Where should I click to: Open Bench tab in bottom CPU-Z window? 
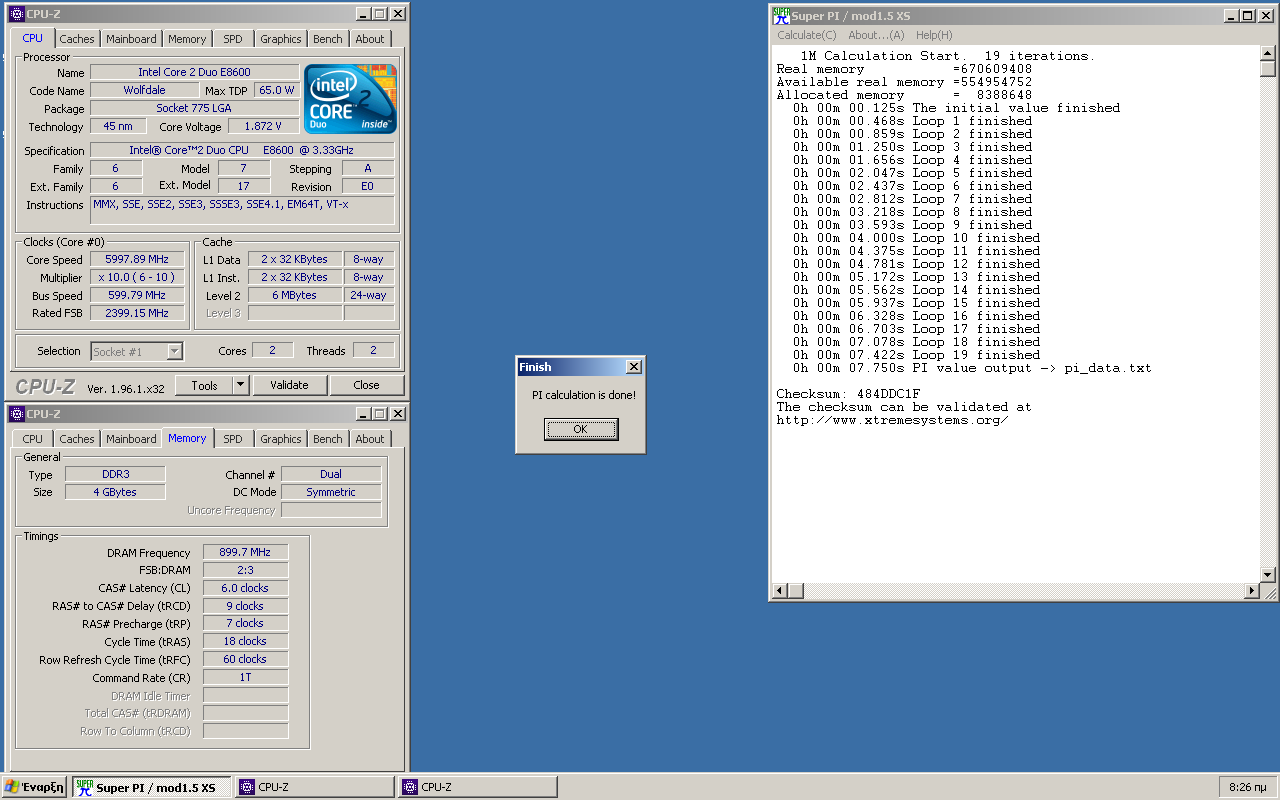click(x=327, y=439)
